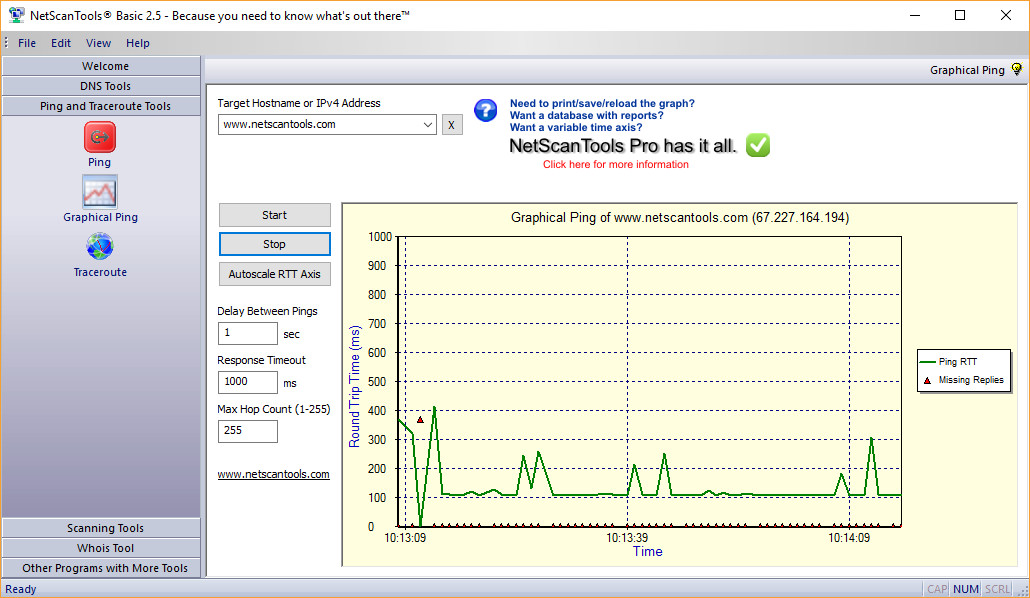Toggle the SCRL indicator in status bar
Image resolution: width=1030 pixels, height=598 pixels.
coord(997,589)
